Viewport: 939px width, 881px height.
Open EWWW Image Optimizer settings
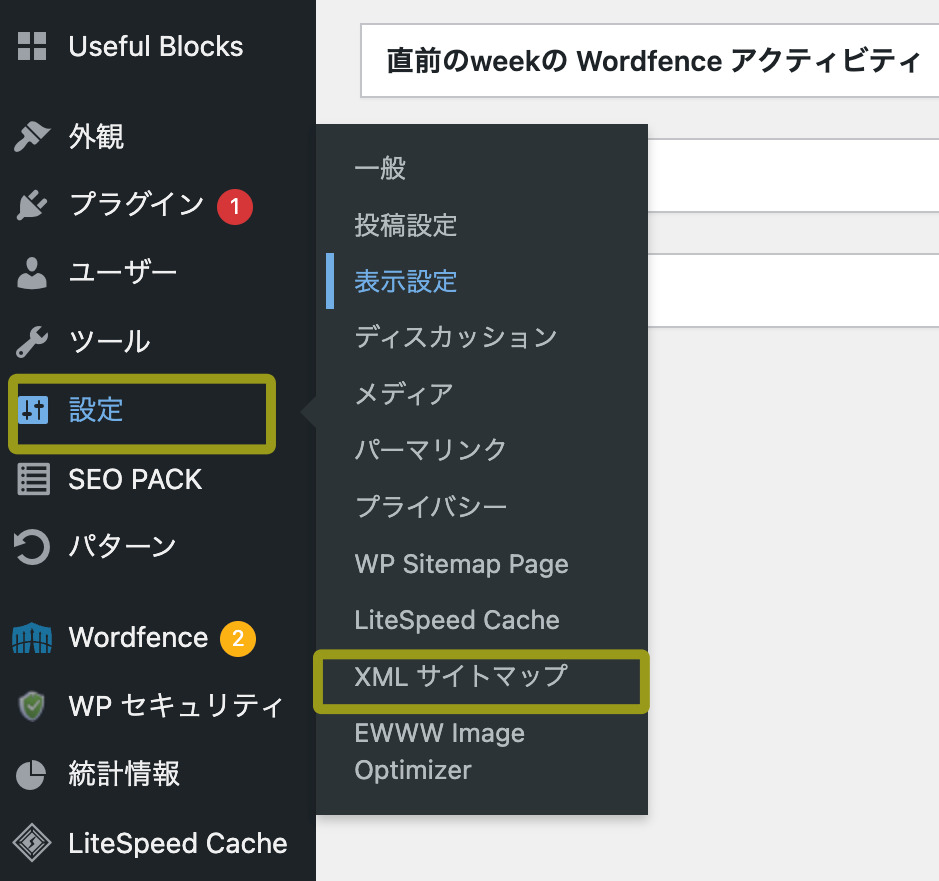click(440, 751)
